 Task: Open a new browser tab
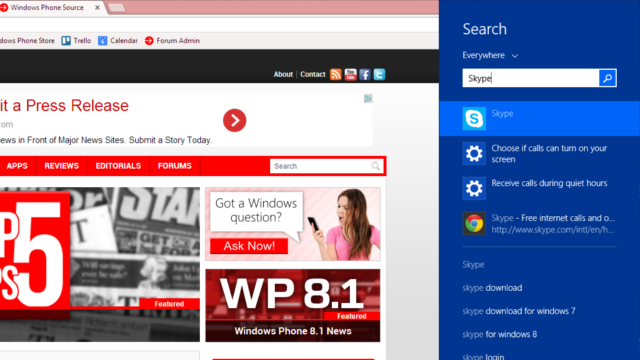tap(117, 8)
